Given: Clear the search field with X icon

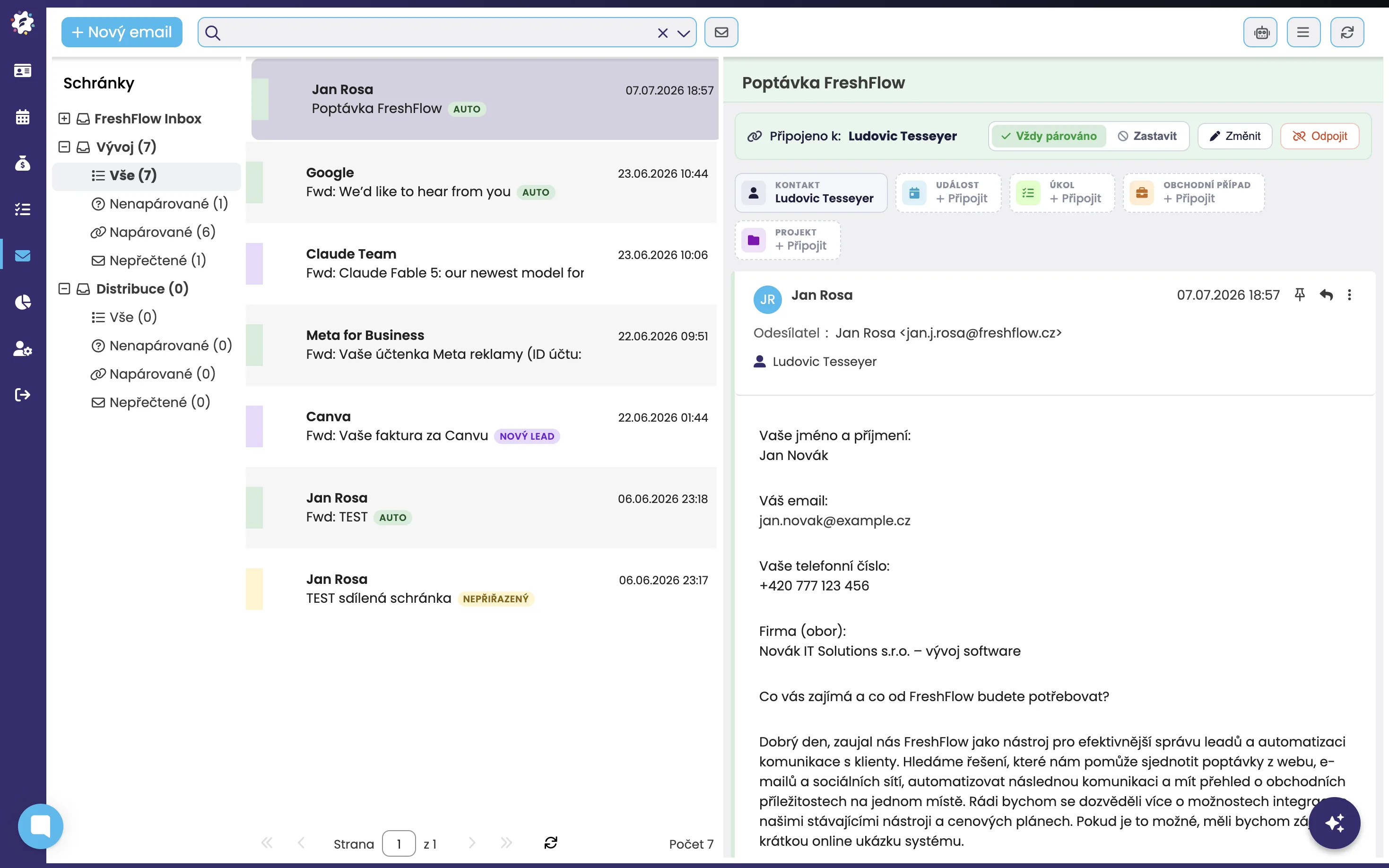Looking at the screenshot, I should tap(662, 33).
